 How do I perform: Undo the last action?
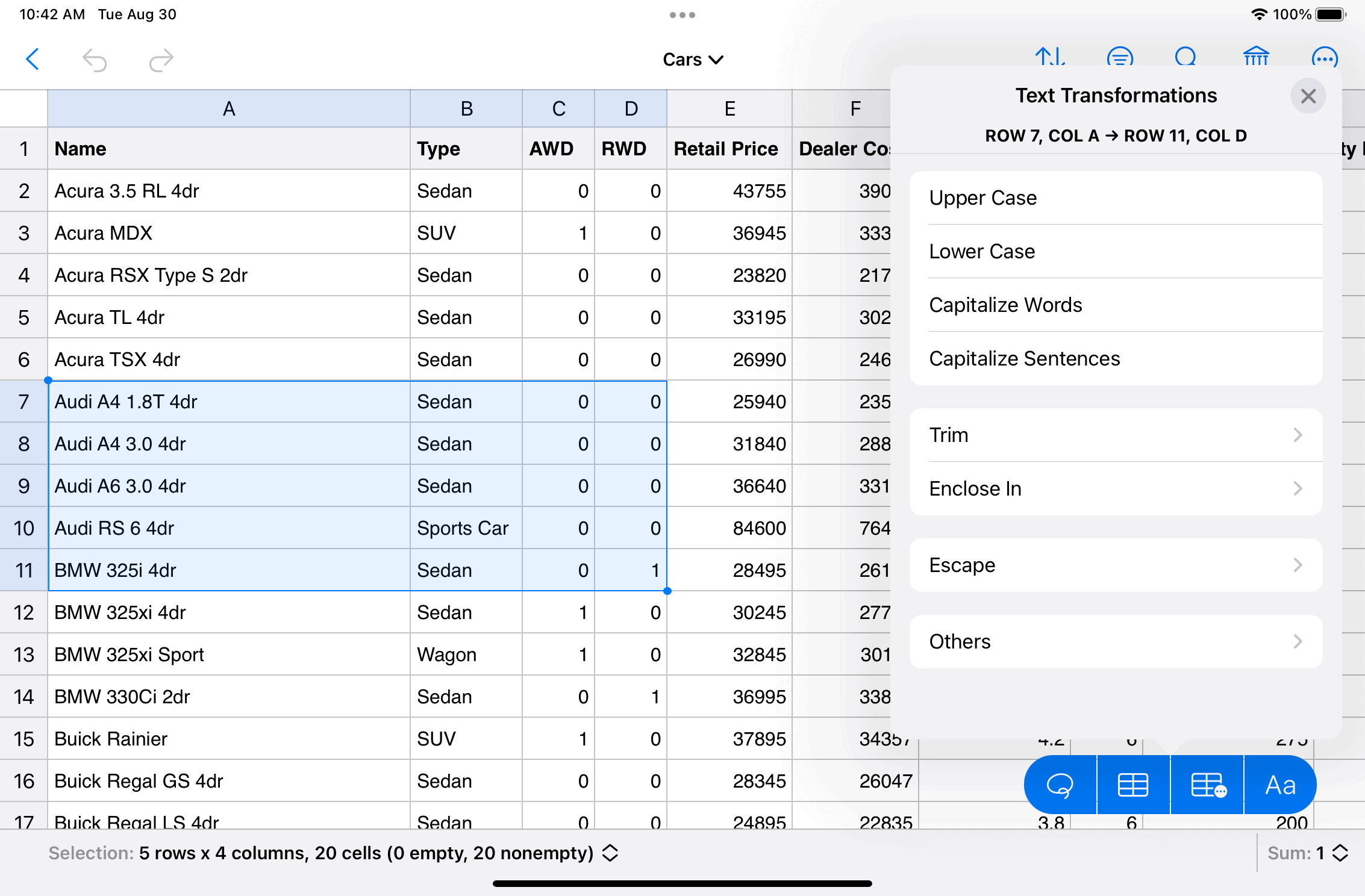[x=95, y=60]
